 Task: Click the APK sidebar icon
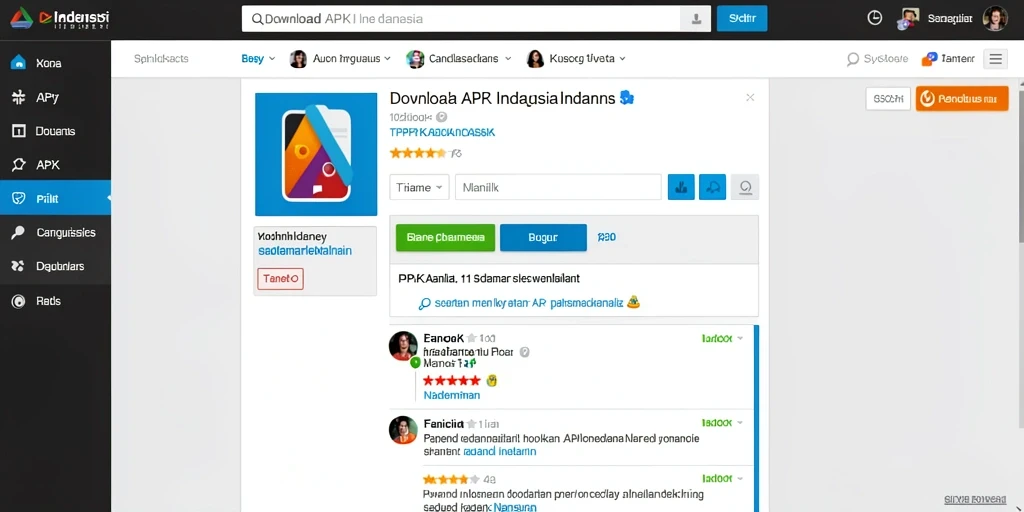point(18,165)
